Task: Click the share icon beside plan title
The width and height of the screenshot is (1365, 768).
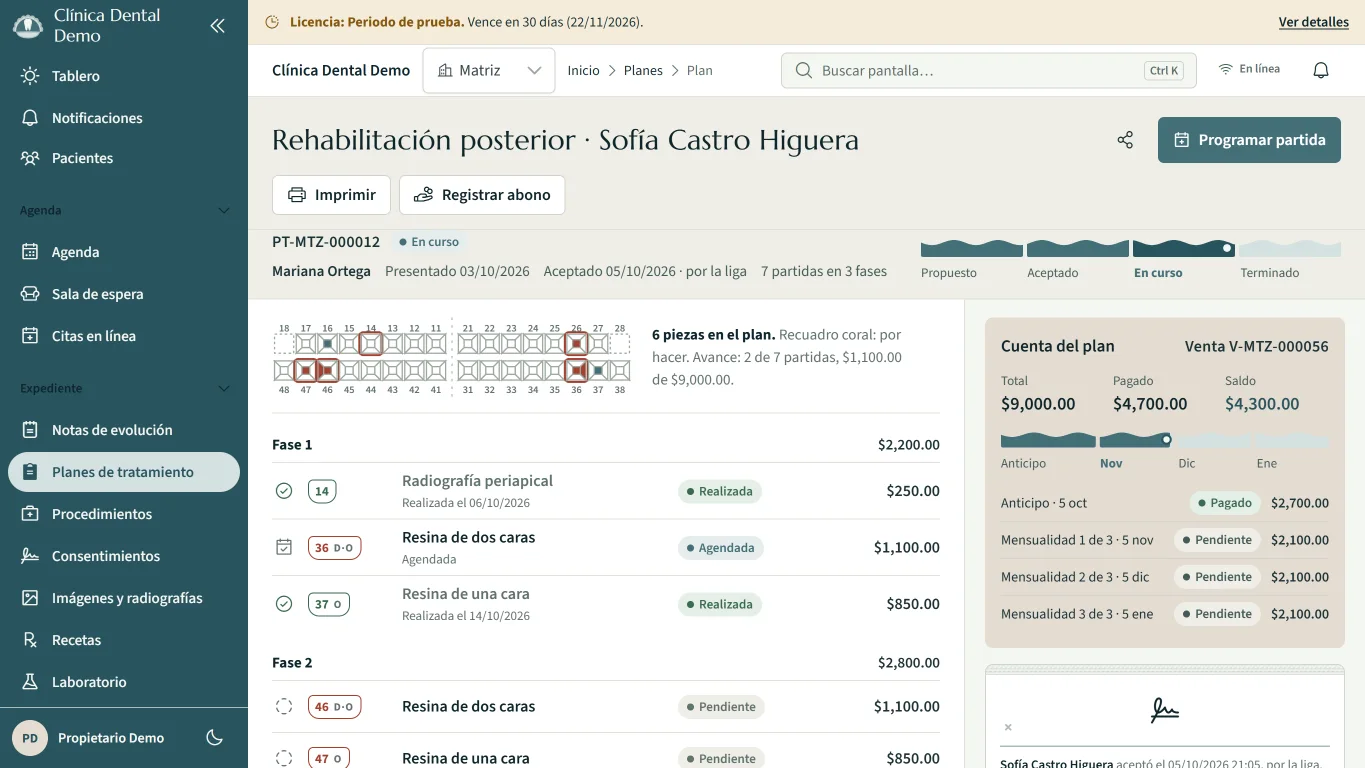Action: pyautogui.click(x=1125, y=140)
